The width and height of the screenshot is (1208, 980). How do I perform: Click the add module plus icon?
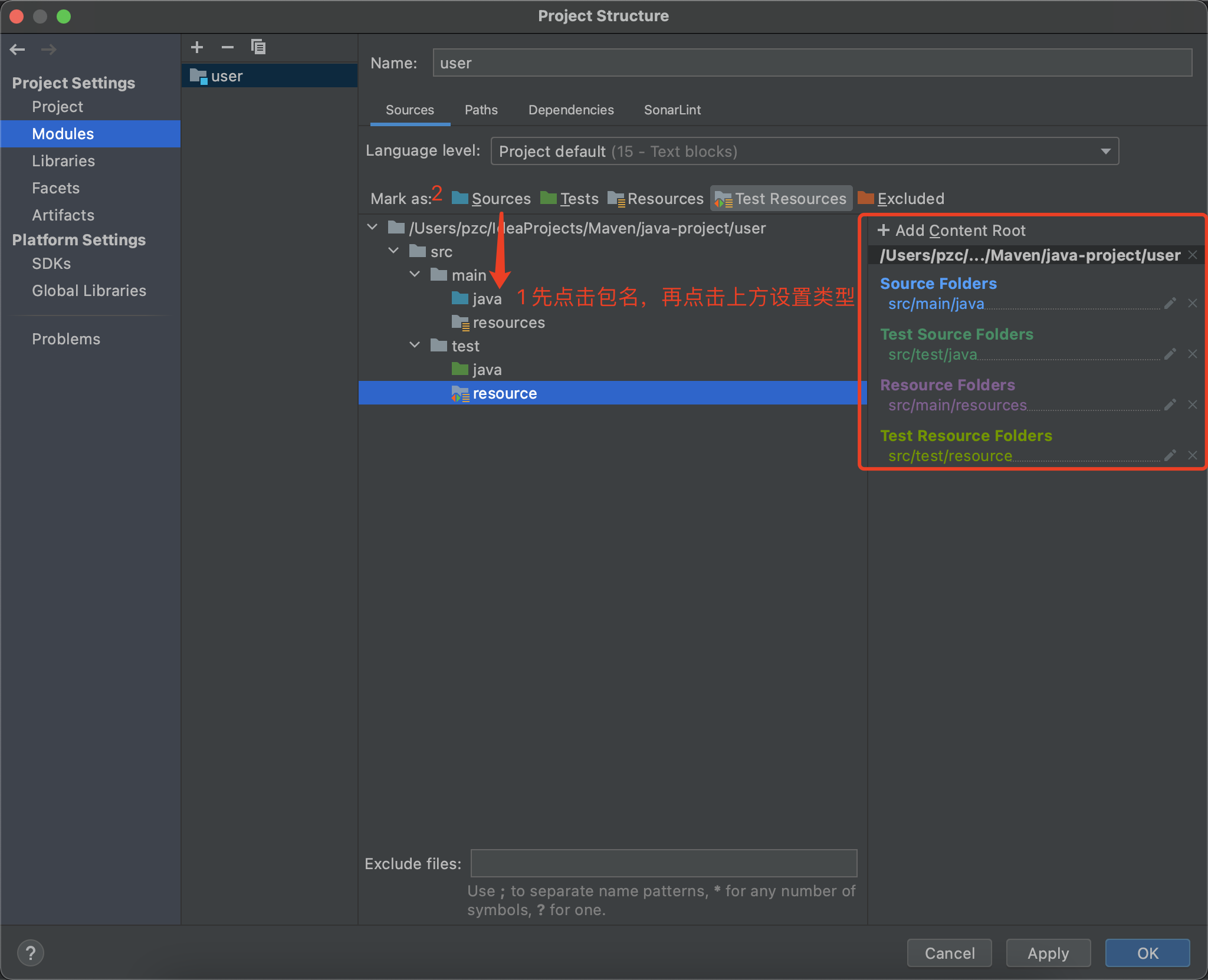point(197,47)
